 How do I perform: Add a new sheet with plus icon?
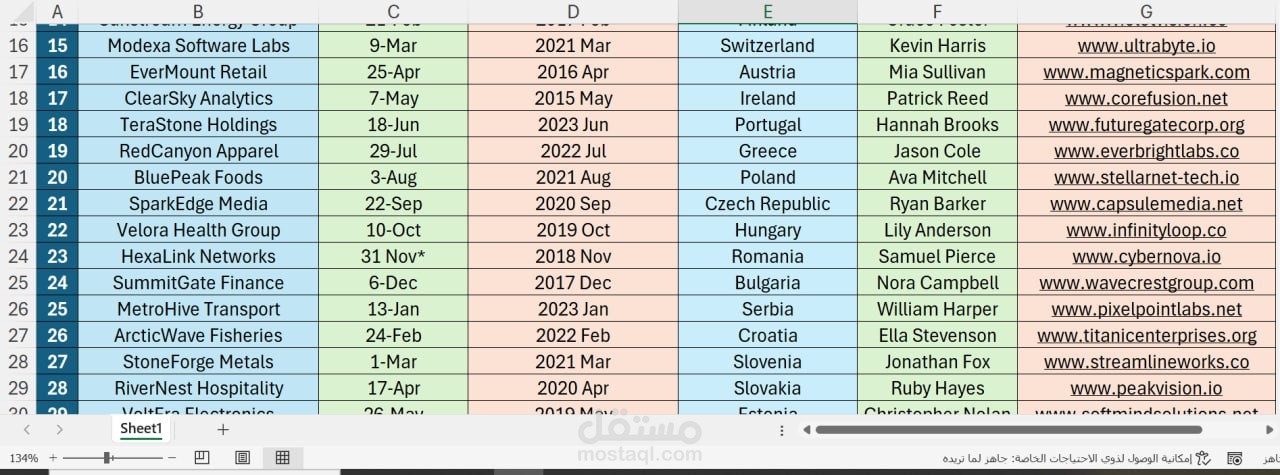223,429
